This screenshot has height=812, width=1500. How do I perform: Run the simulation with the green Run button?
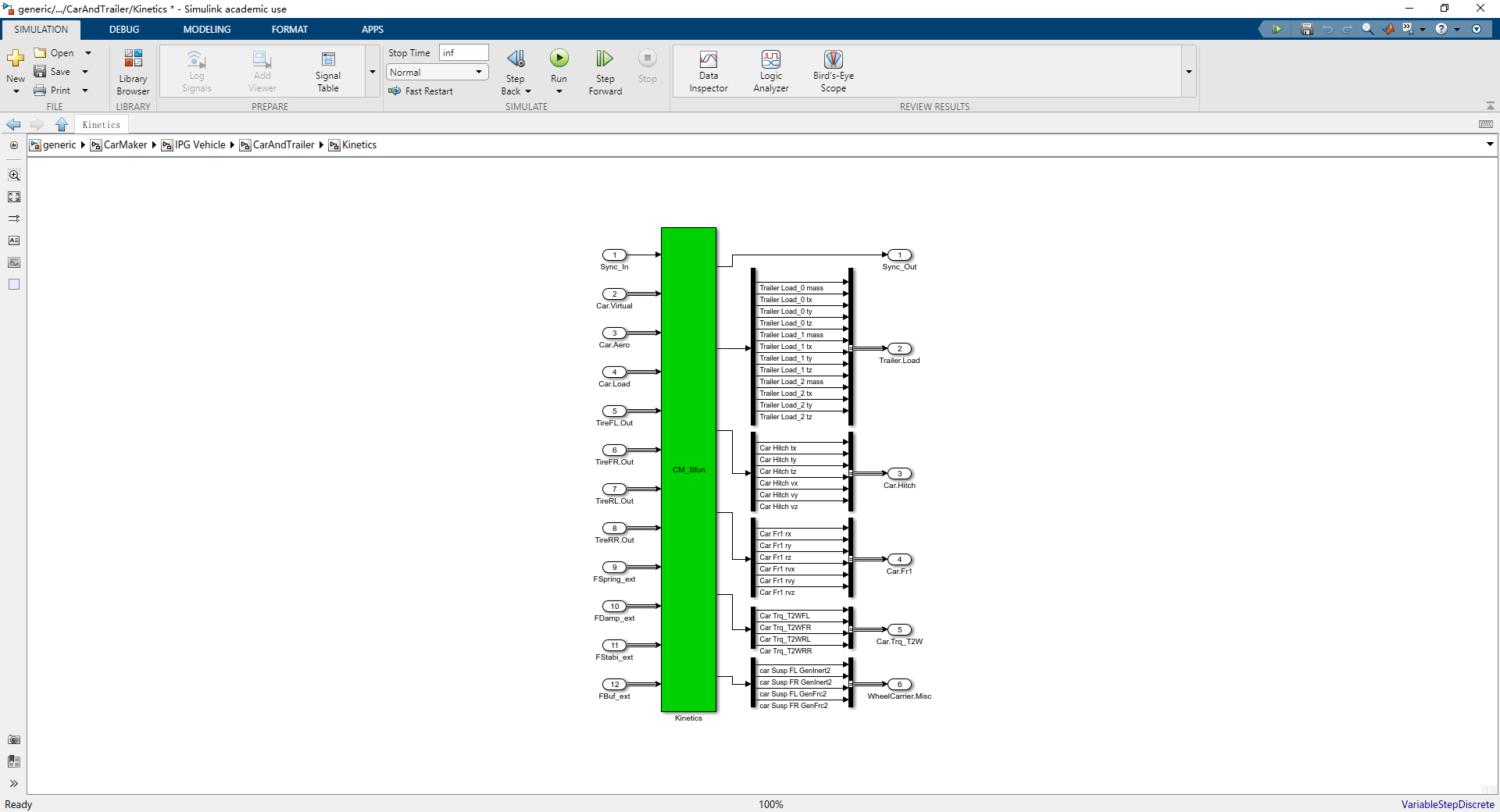pos(559,59)
